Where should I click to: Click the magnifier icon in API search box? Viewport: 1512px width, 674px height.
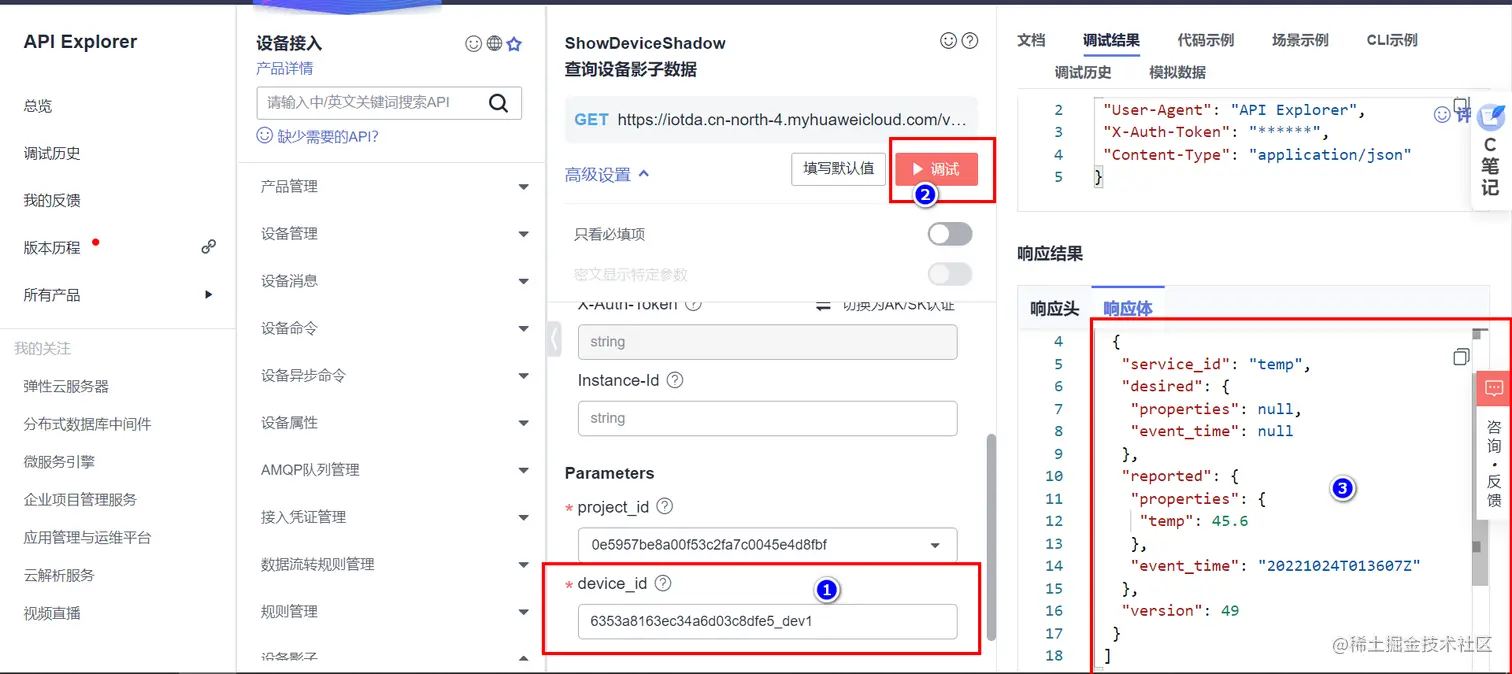(498, 102)
